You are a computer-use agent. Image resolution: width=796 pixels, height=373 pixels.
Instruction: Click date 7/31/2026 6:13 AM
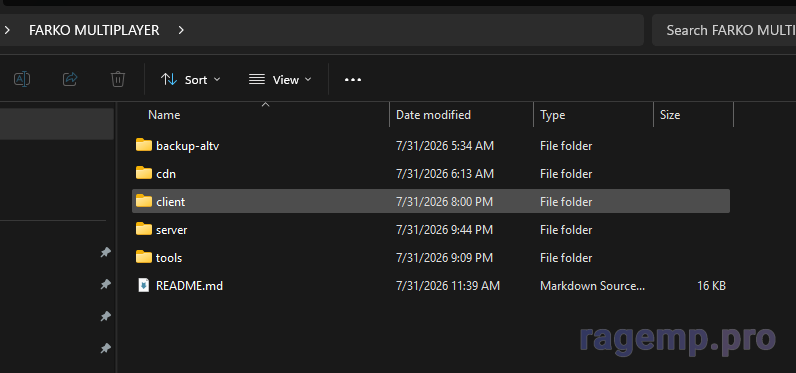445,174
